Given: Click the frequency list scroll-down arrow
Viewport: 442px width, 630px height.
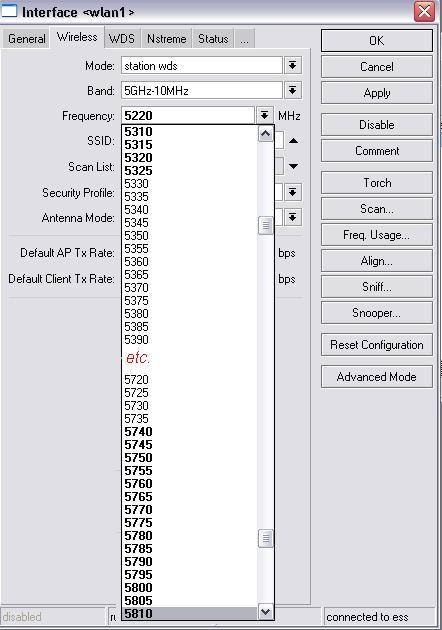Looking at the screenshot, I should 265,612.
